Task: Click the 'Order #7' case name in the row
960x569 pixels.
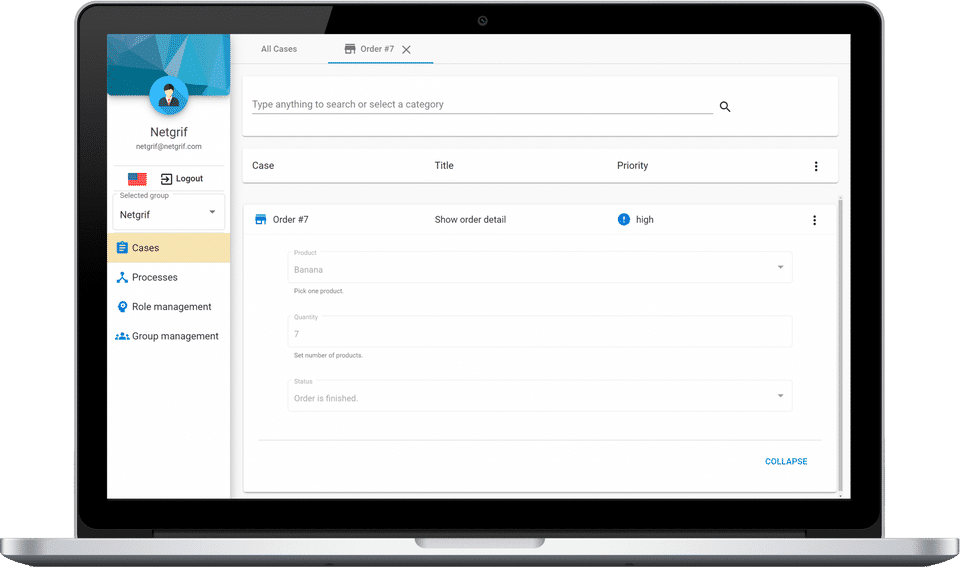Action: point(291,220)
